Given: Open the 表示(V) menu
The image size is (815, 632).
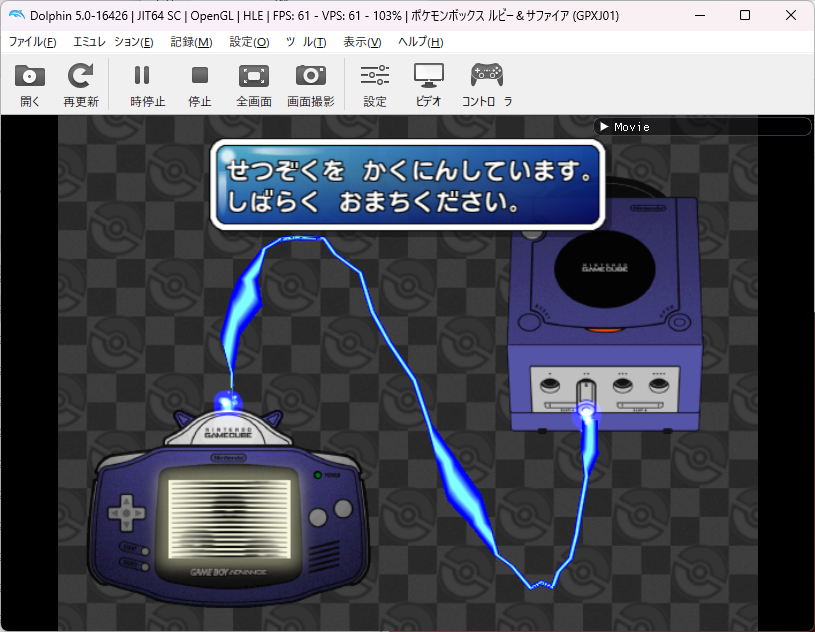Looking at the screenshot, I should 362,42.
